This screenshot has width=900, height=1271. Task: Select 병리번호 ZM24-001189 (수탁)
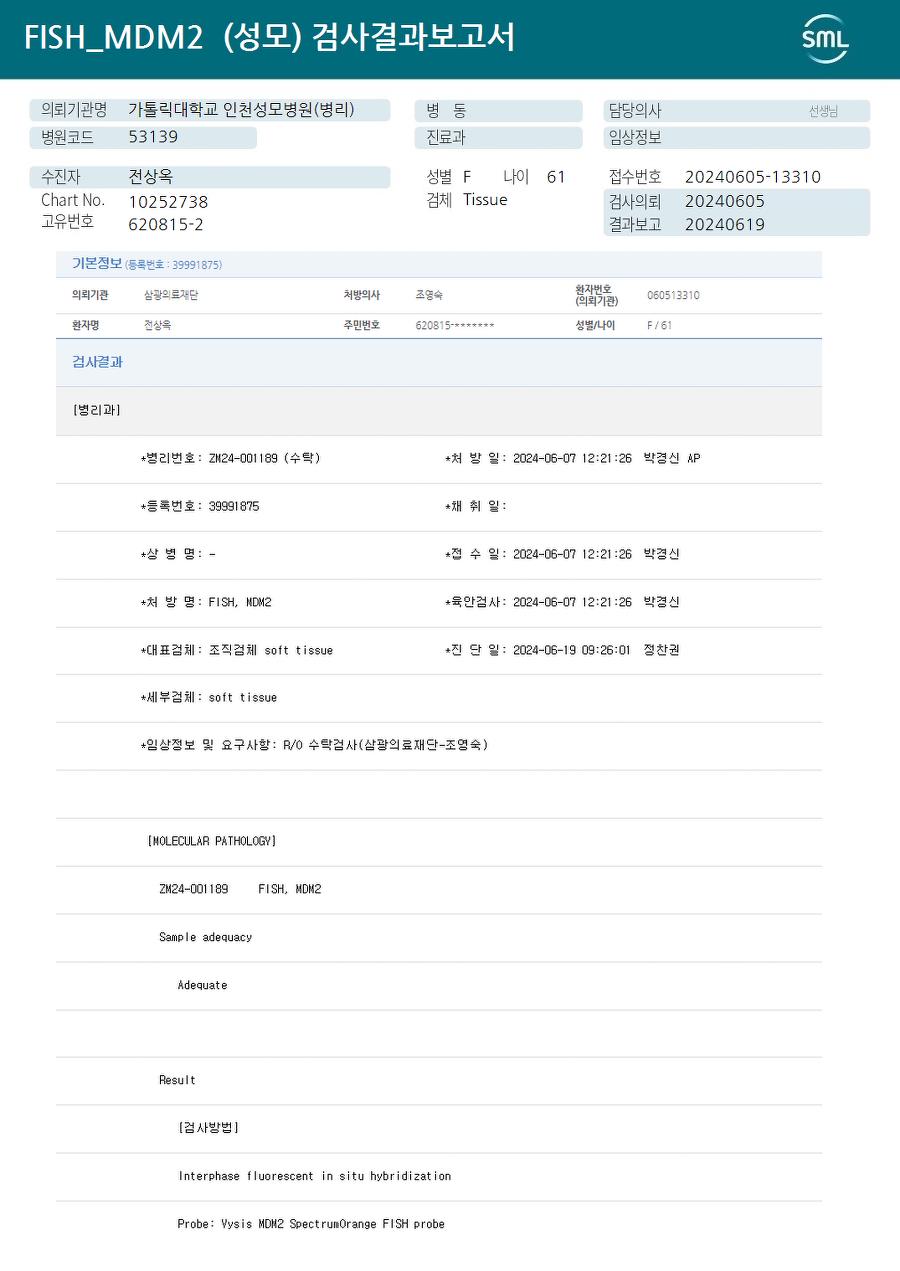[x=230, y=458]
